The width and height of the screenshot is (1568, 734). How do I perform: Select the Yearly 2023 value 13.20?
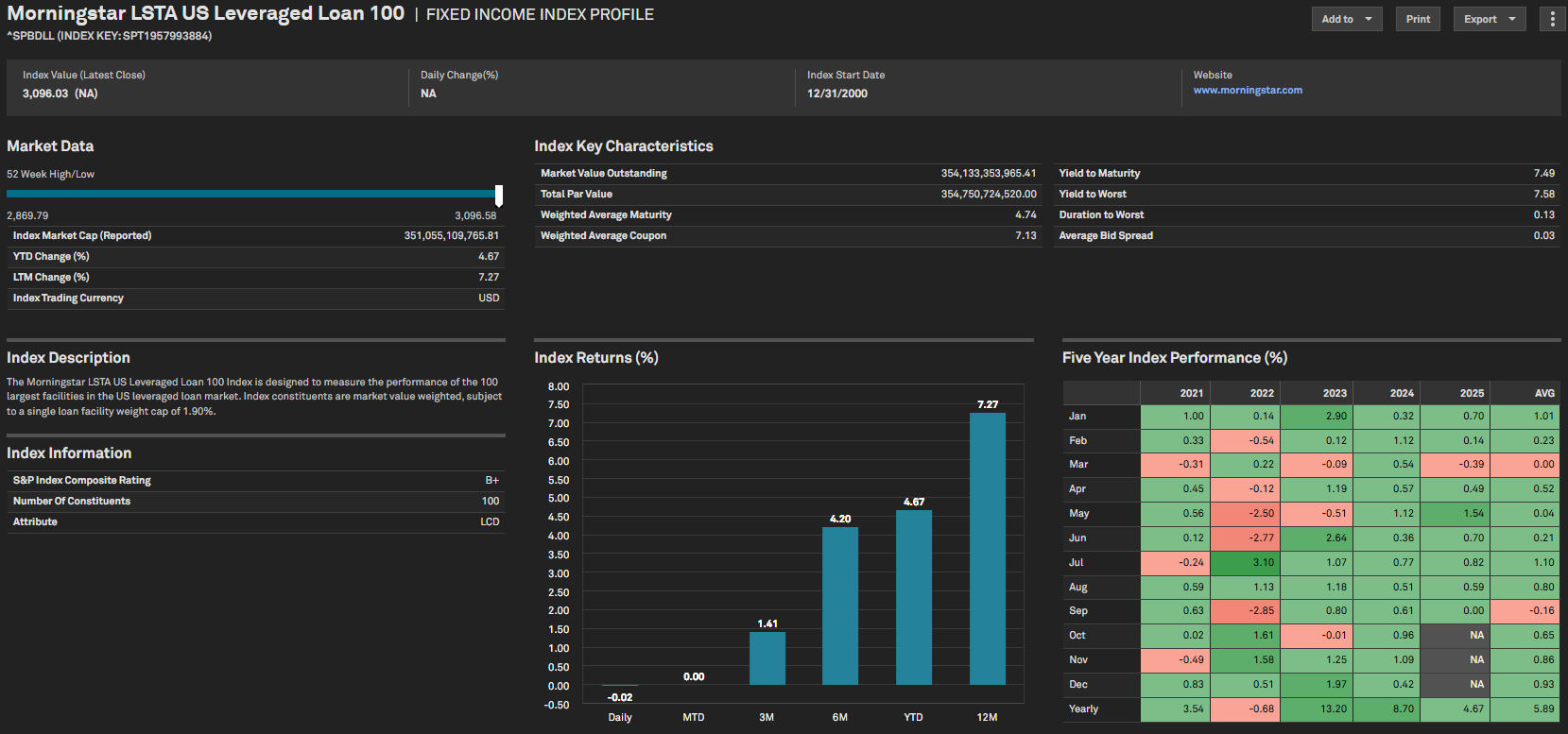pos(1316,708)
